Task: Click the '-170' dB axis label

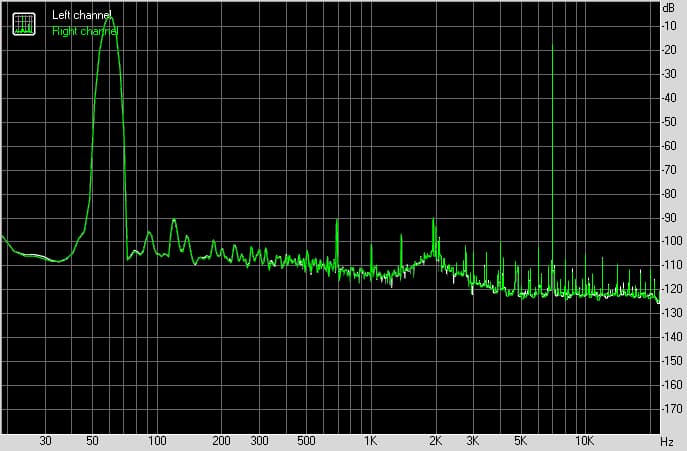Action: [671, 409]
